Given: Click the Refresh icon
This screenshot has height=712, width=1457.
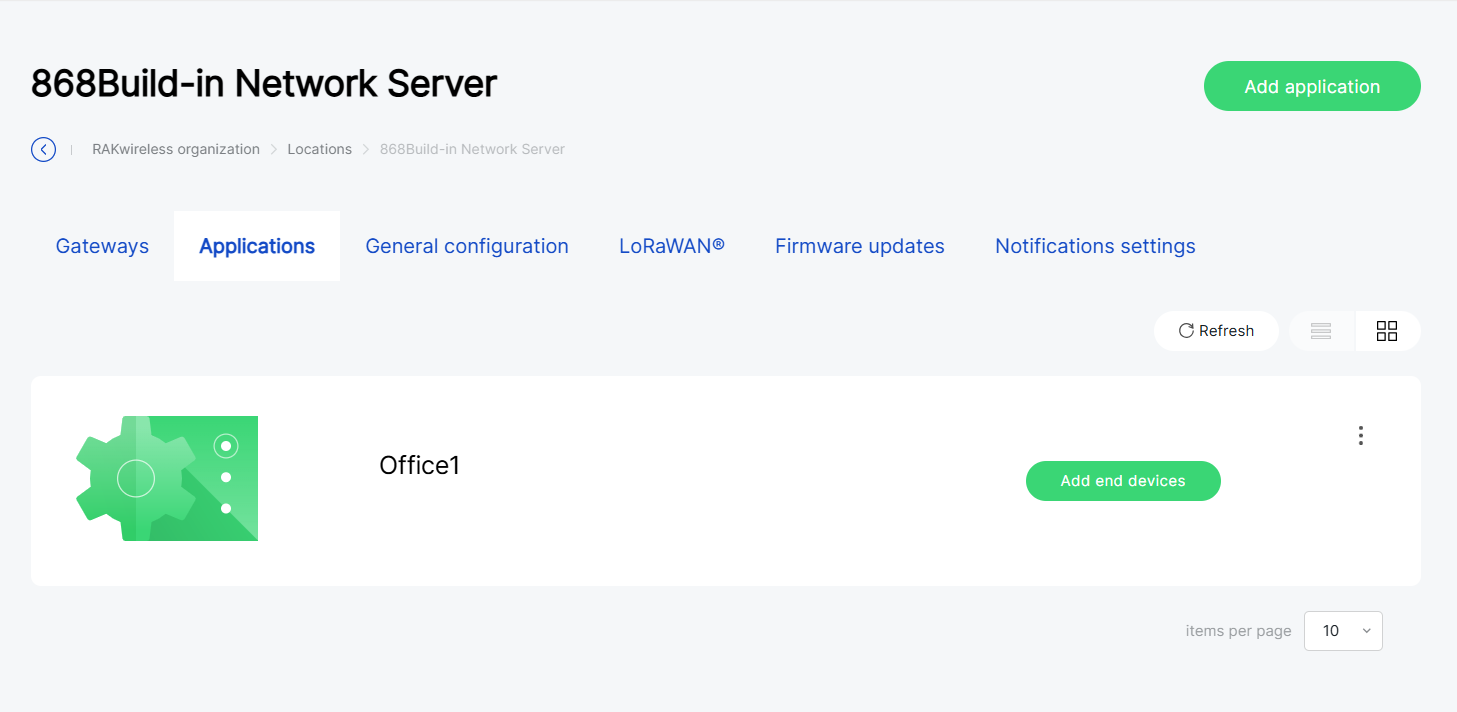Looking at the screenshot, I should [x=1216, y=330].
